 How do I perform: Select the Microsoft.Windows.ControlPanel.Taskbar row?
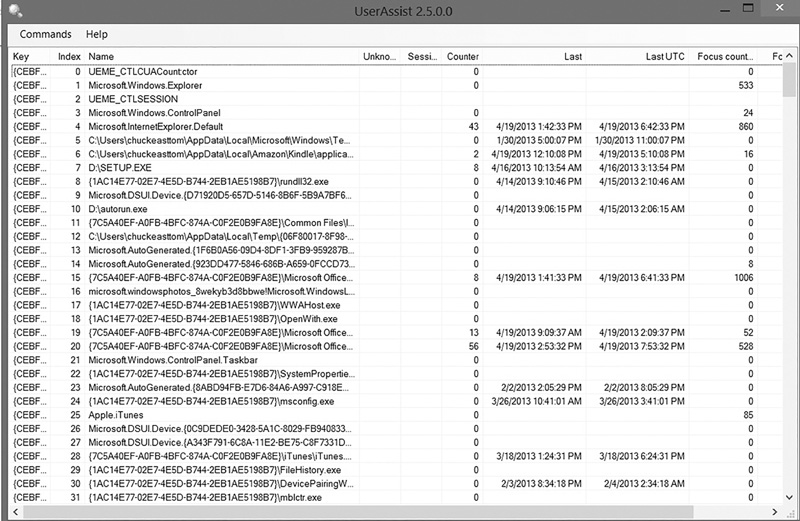[x=396, y=360]
